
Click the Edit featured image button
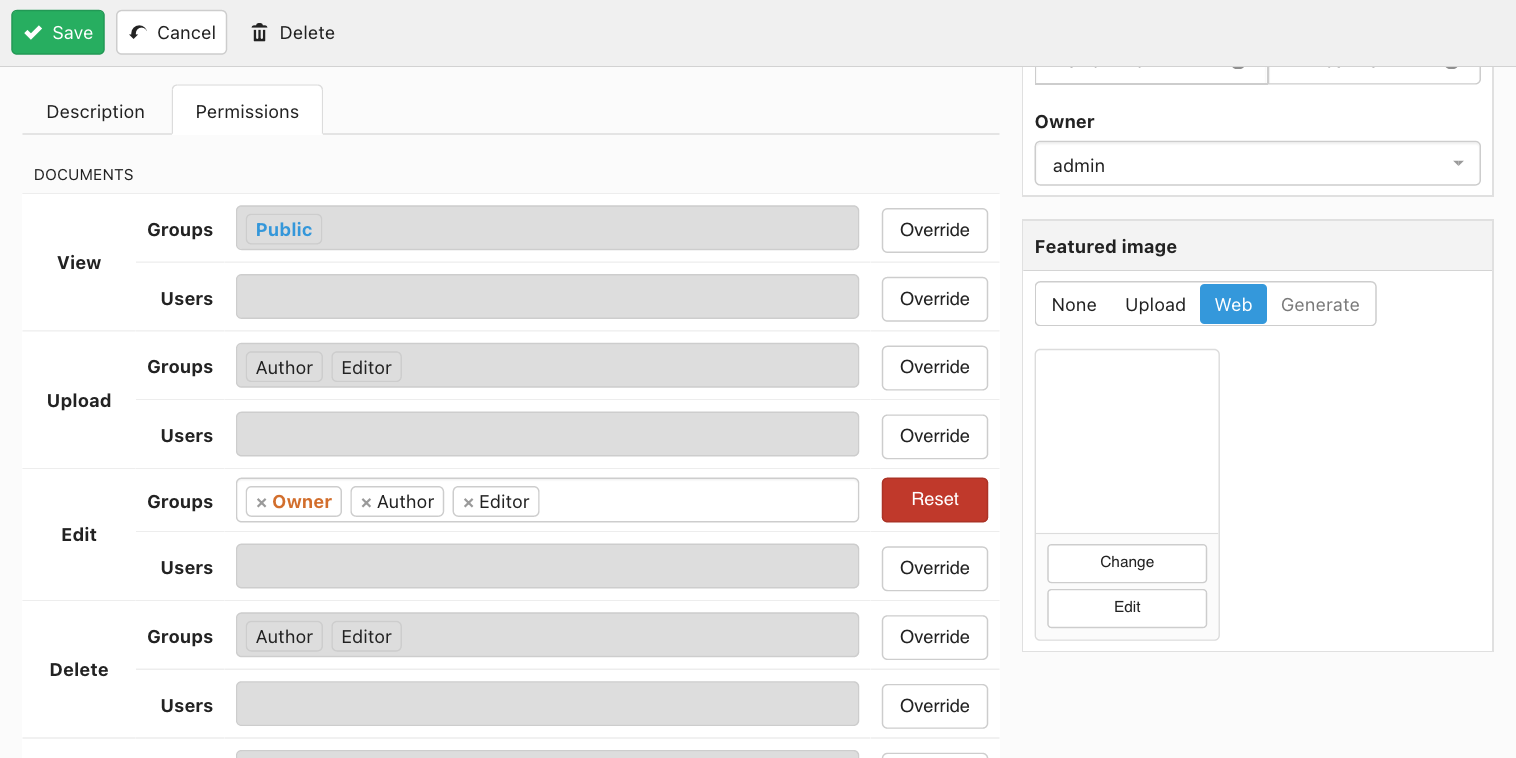pyautogui.click(x=1127, y=608)
